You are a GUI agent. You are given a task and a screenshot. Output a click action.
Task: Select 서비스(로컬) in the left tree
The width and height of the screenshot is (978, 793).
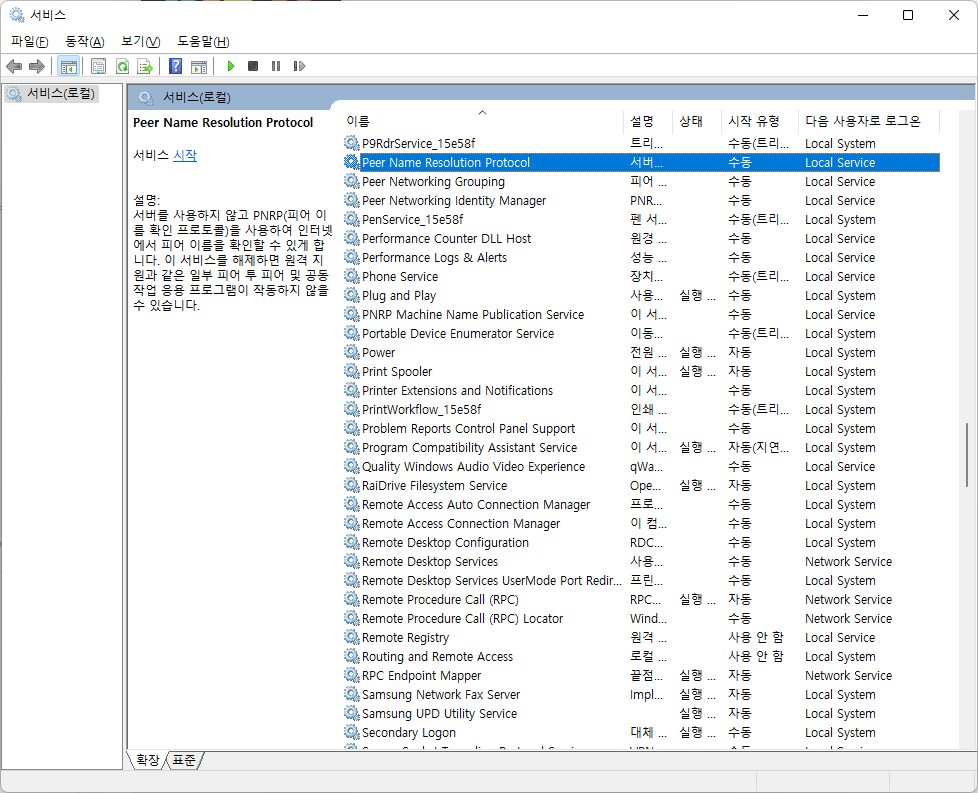click(x=60, y=93)
